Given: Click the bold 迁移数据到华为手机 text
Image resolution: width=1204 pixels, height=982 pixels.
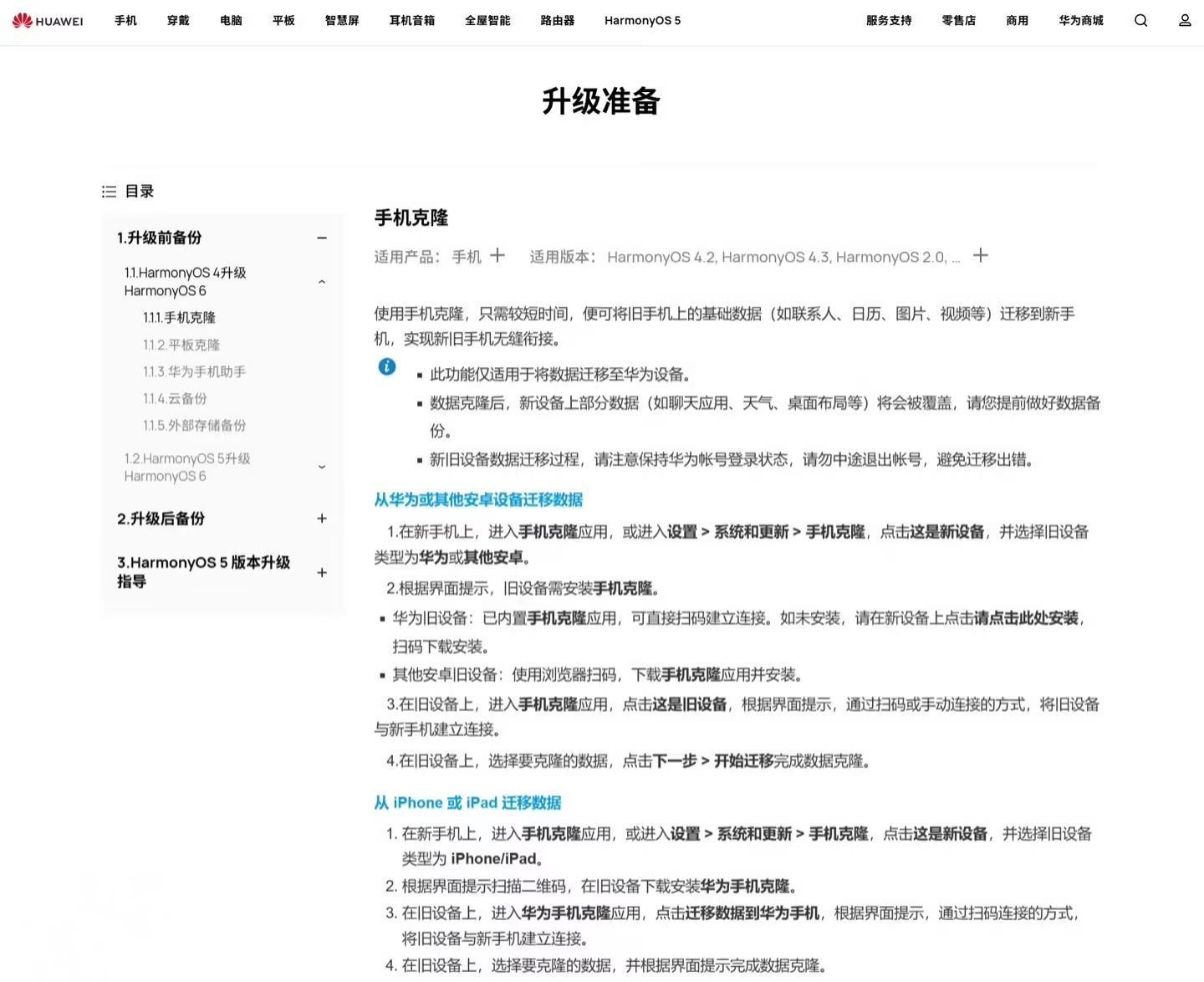Looking at the screenshot, I should point(752,913).
